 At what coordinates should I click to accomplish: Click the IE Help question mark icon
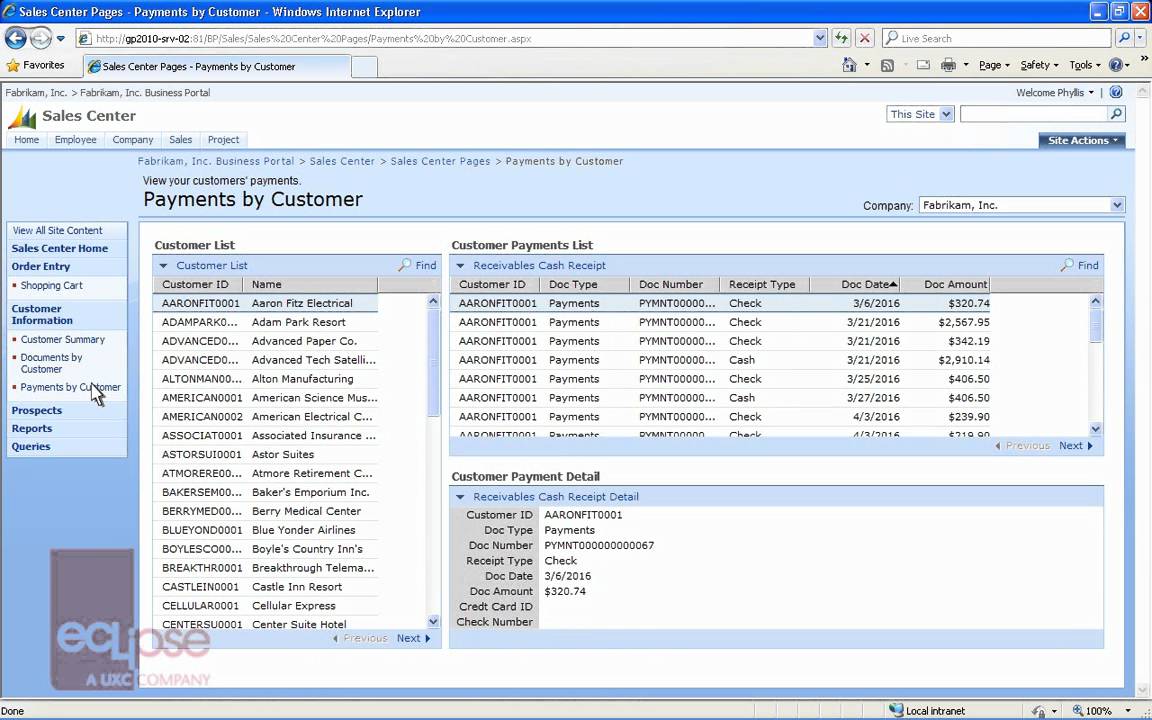click(1115, 65)
